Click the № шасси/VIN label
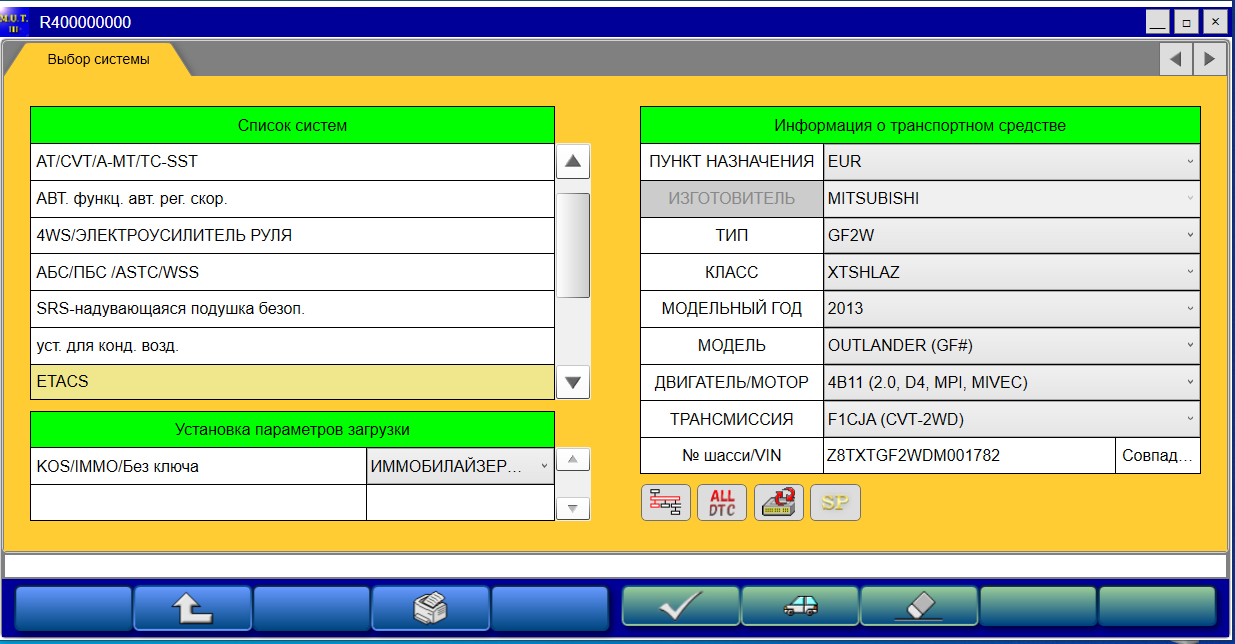Screen dimensions: 1235x644 [x=732, y=455]
